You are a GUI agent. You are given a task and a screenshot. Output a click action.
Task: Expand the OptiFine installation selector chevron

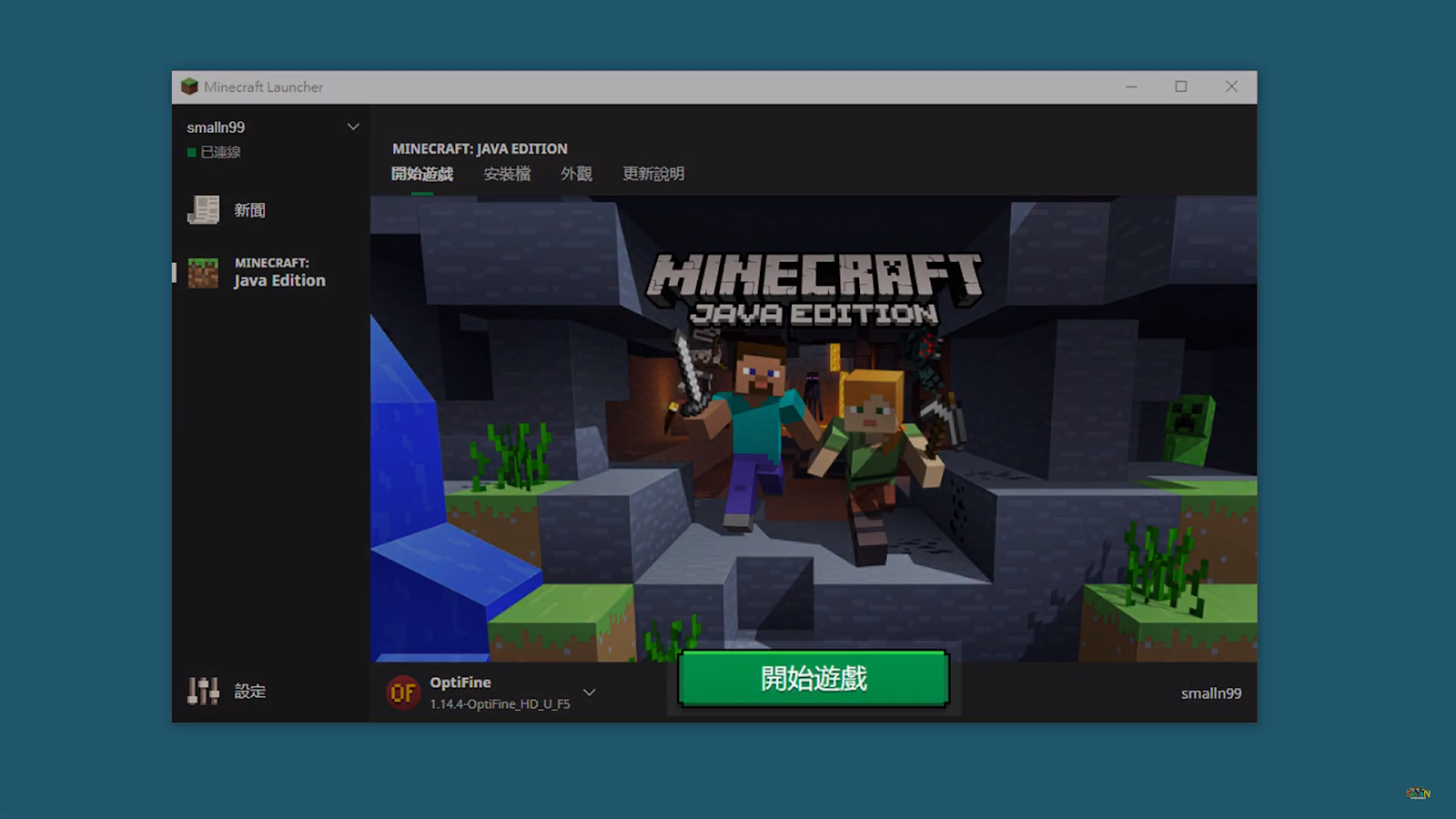[590, 693]
